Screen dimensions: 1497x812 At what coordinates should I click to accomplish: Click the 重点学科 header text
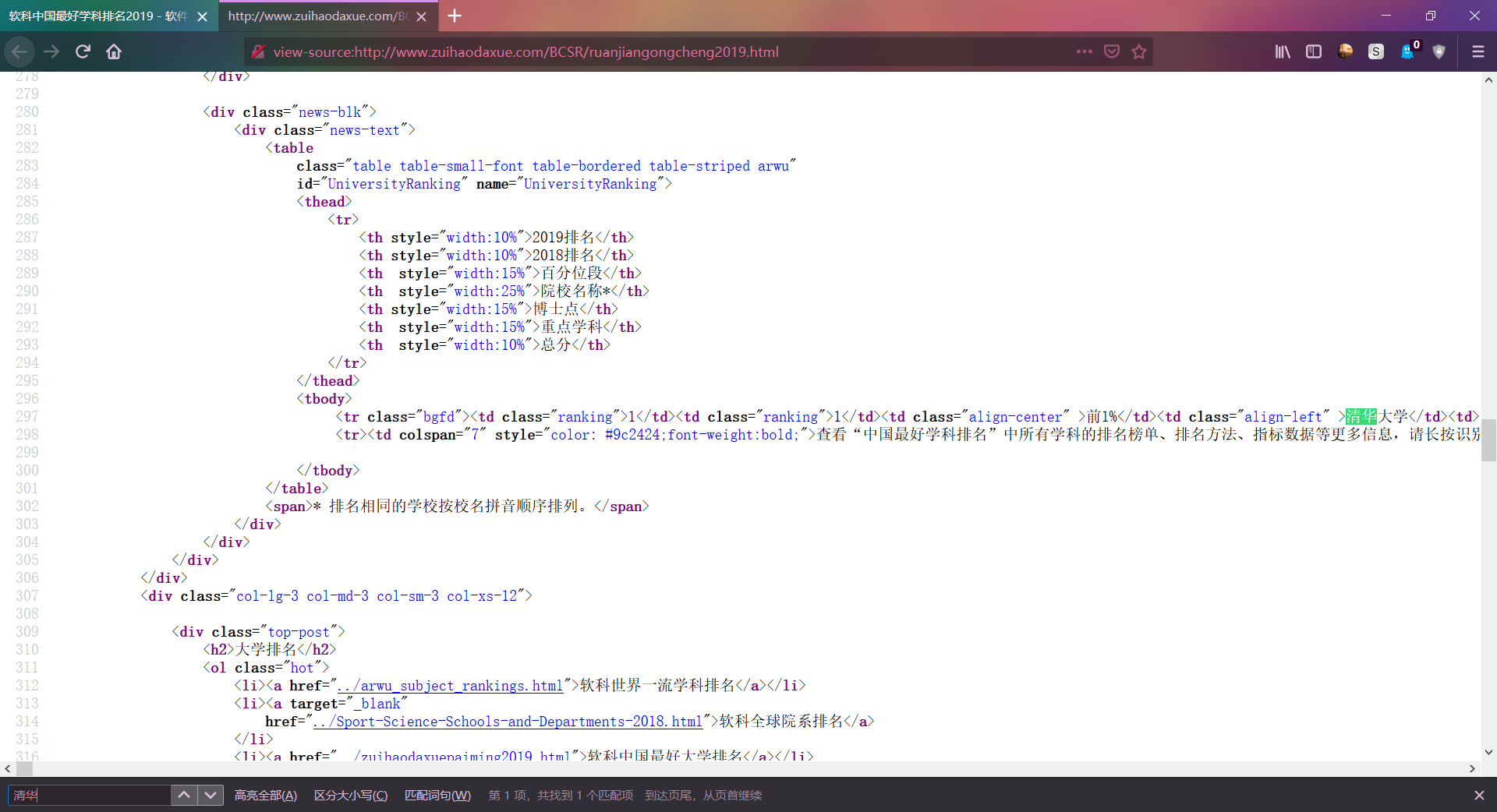coord(572,327)
